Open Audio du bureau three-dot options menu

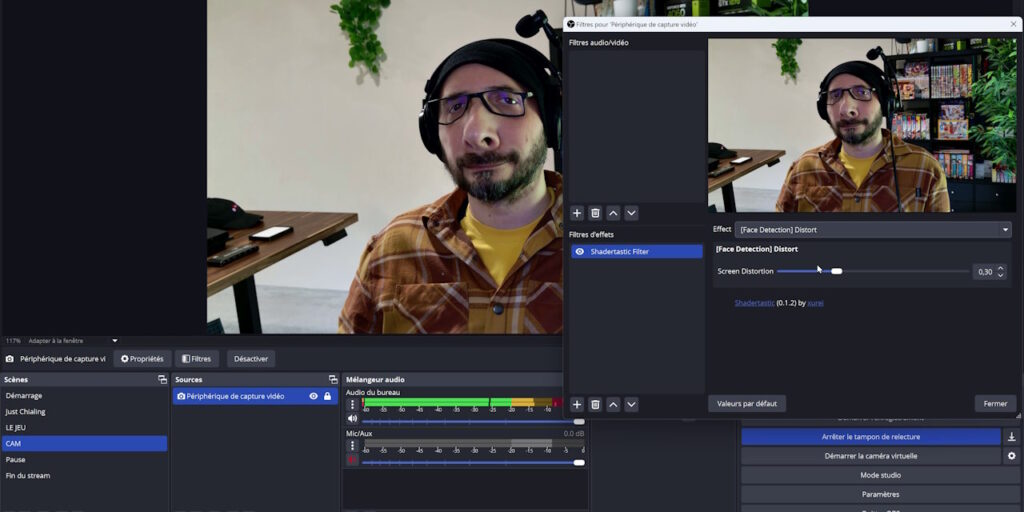353,404
